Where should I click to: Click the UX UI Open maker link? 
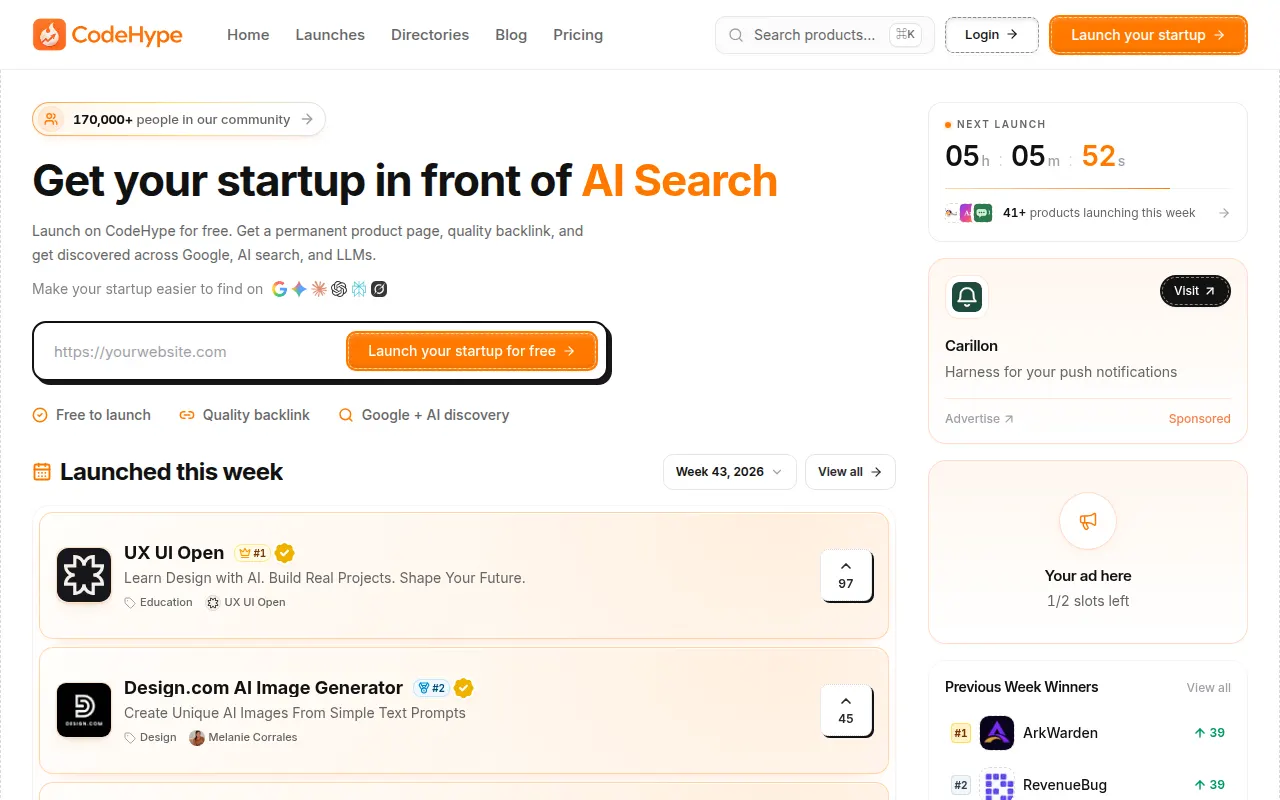click(246, 602)
